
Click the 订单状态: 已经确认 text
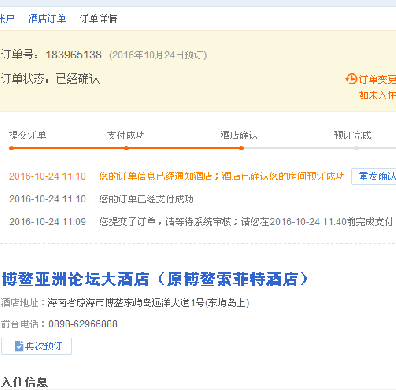coord(50,79)
